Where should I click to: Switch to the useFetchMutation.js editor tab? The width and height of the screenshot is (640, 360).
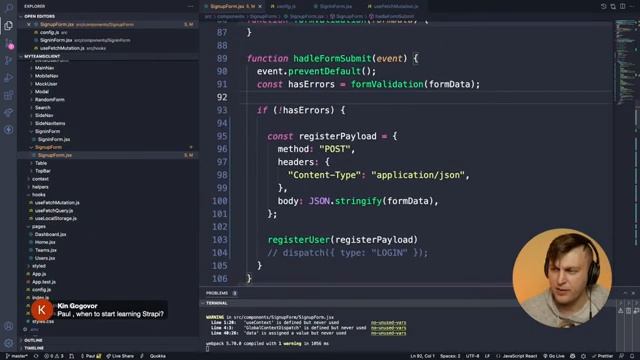pos(396,6)
